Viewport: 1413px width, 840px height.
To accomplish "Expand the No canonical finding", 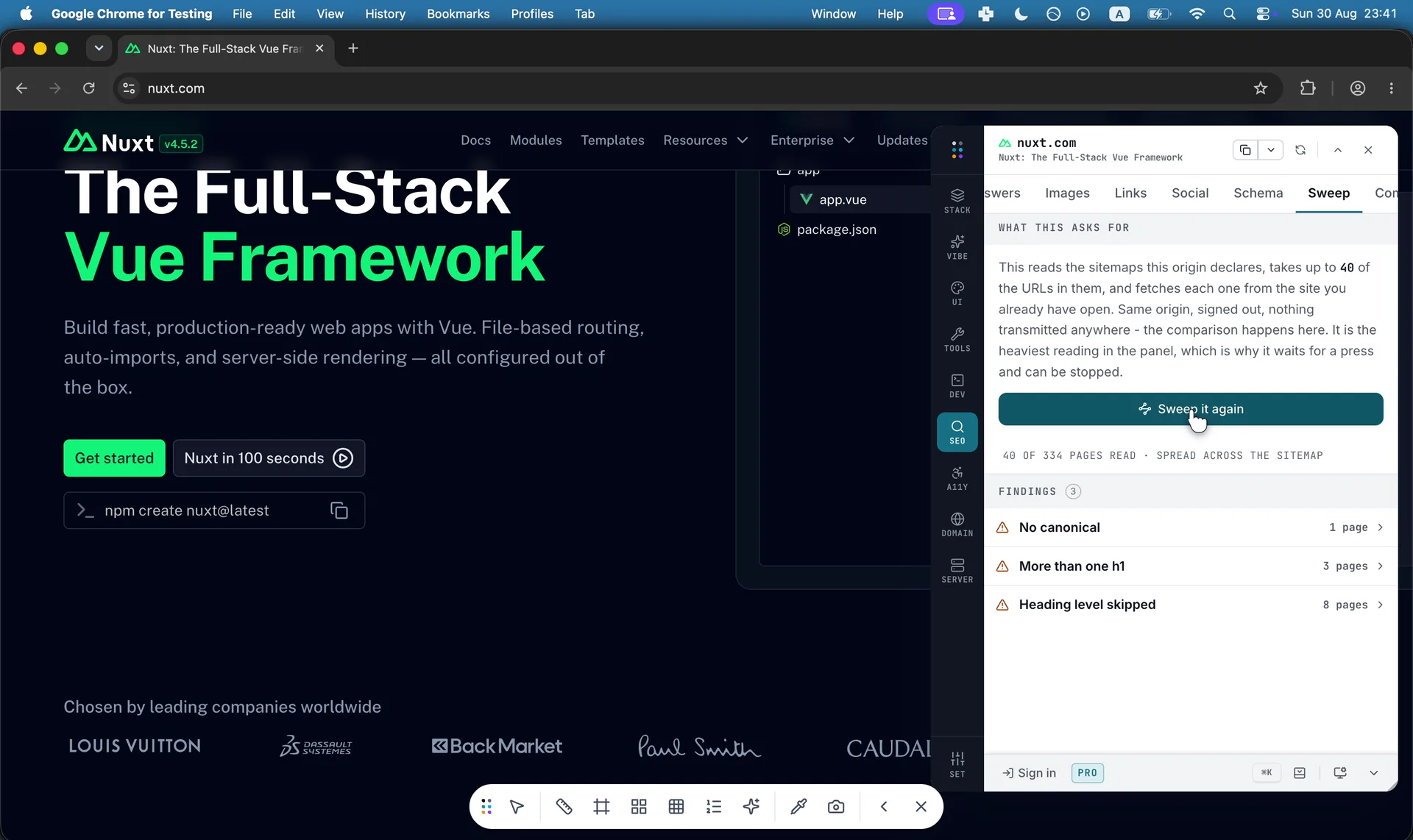I will [x=1190, y=527].
